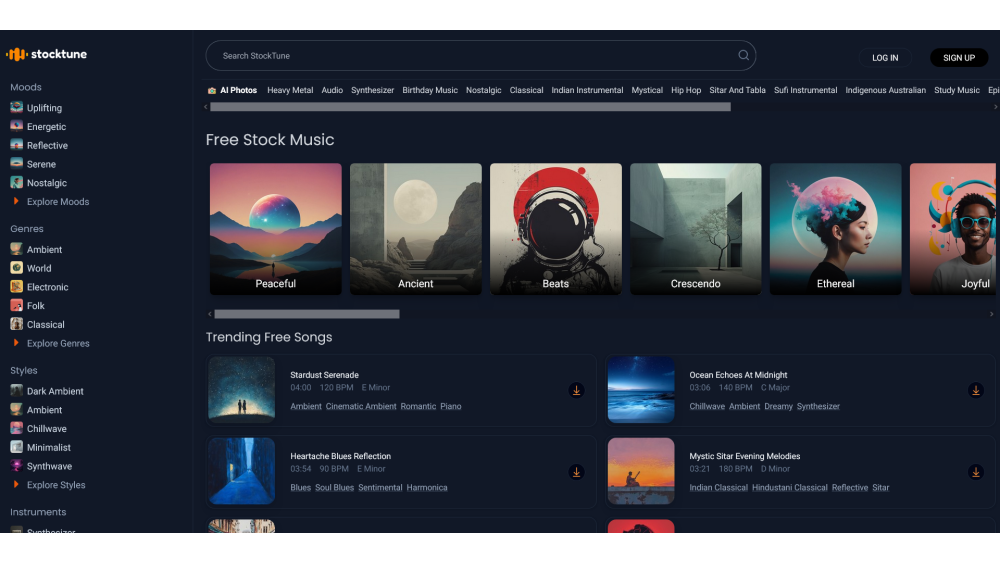1000x563 pixels.
Task: Click the StockTune logo
Action: pyautogui.click(x=47, y=54)
